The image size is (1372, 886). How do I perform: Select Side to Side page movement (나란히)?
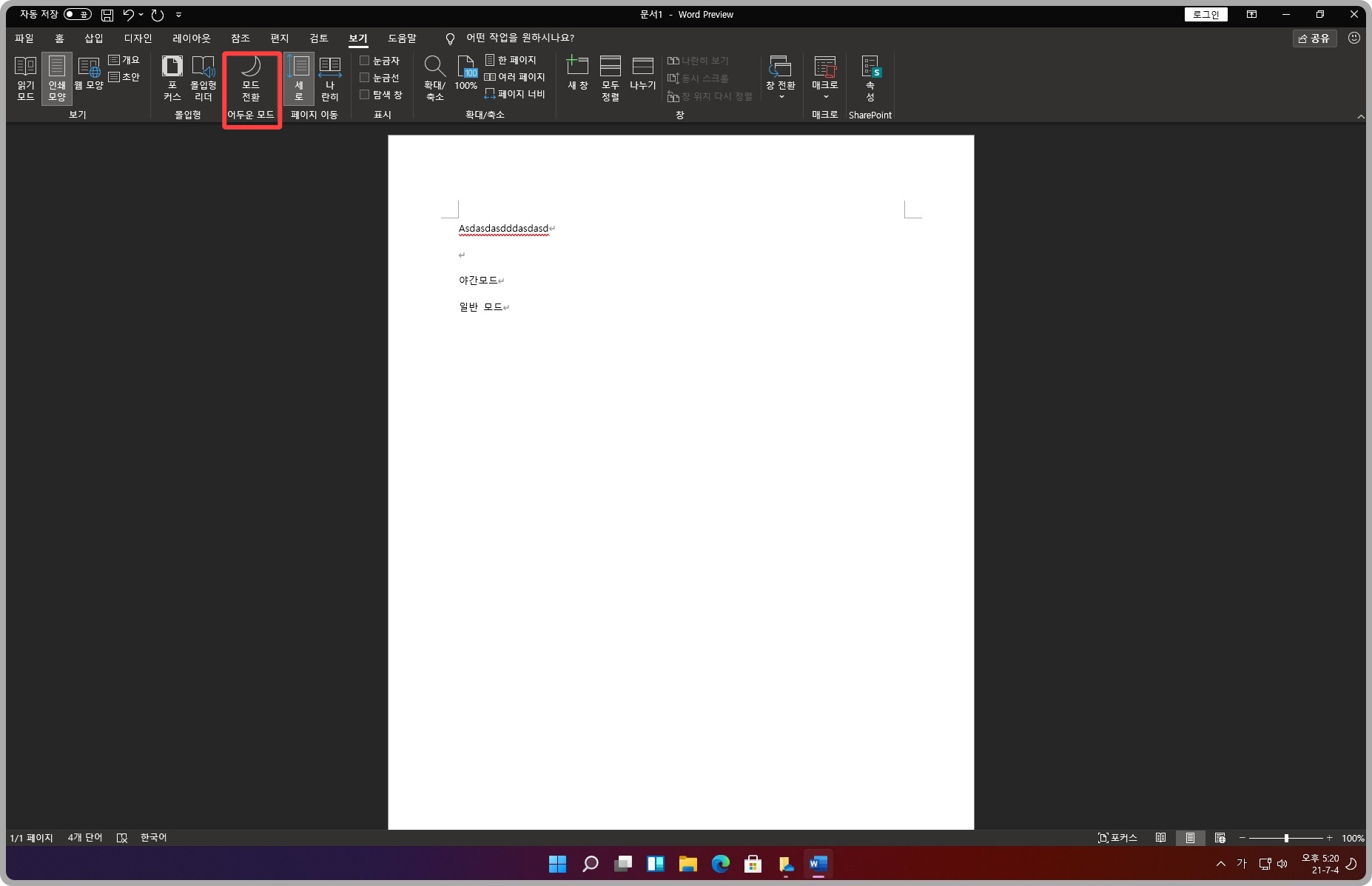(330, 78)
